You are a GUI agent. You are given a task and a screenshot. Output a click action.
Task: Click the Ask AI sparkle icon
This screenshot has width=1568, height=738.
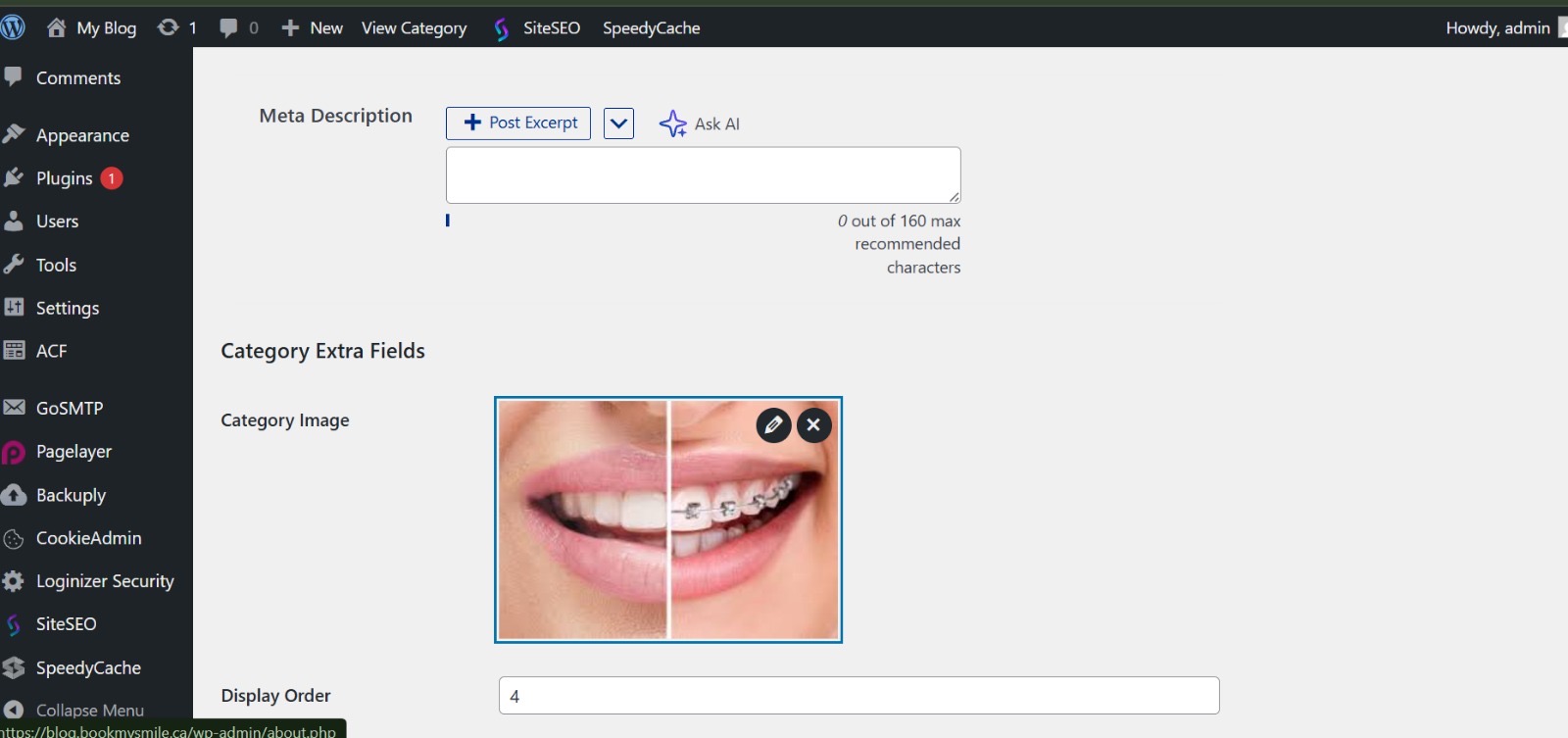(x=672, y=123)
